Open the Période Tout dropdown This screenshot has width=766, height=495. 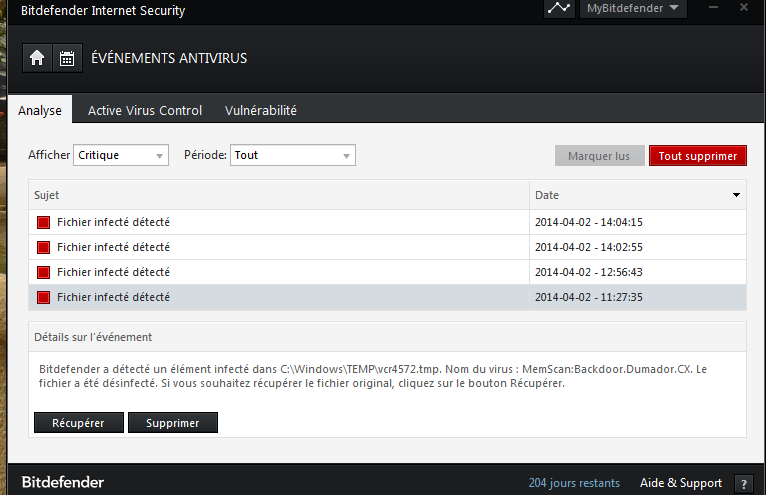pos(293,155)
